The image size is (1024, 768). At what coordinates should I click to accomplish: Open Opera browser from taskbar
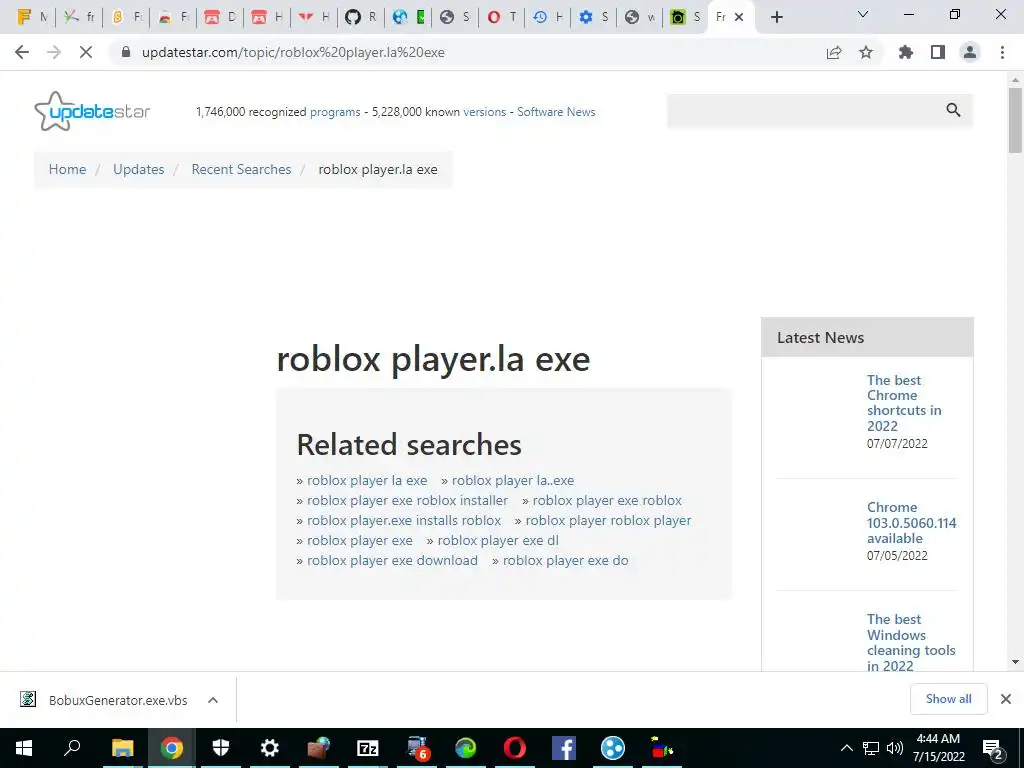515,748
